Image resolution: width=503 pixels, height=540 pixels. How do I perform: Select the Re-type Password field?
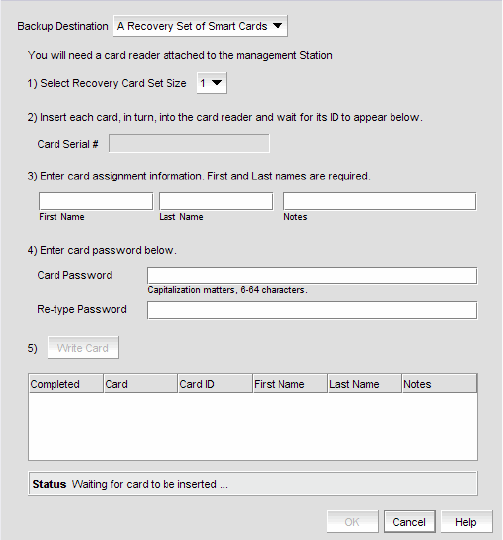pos(312,310)
